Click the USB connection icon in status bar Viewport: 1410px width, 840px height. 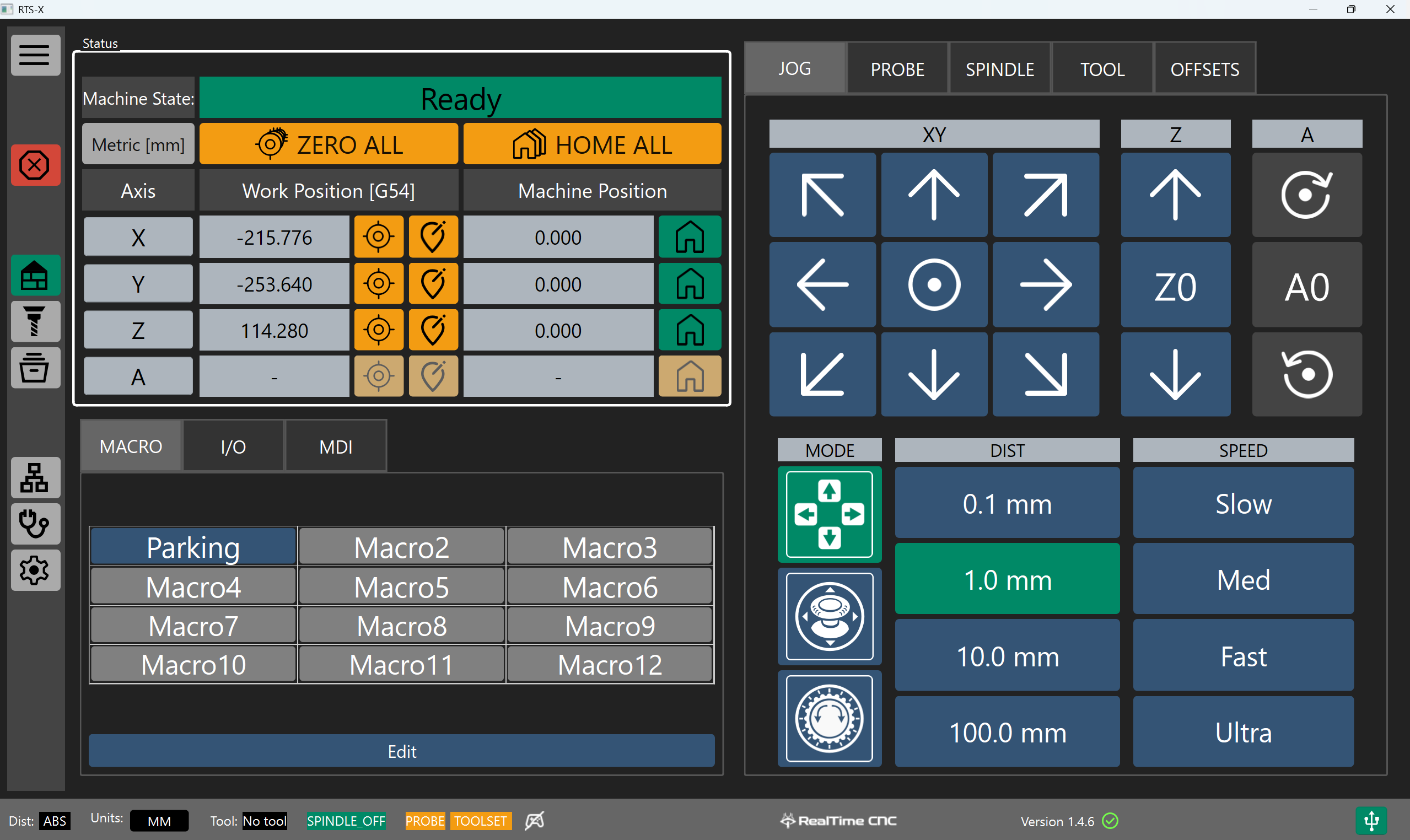pyautogui.click(x=1370, y=820)
